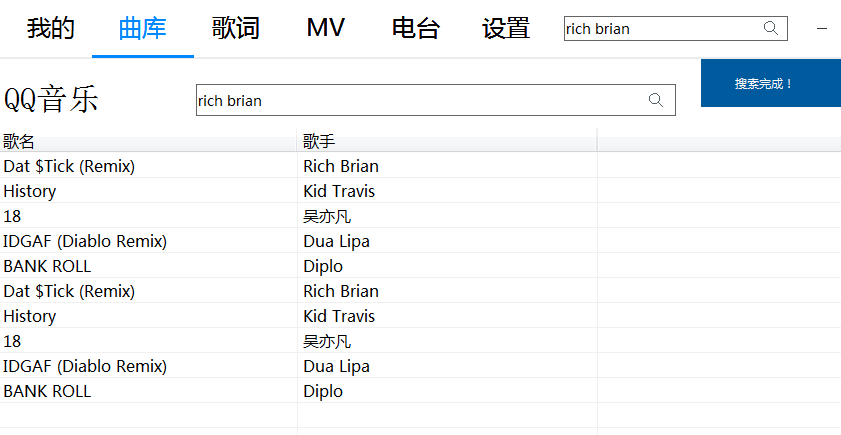This screenshot has height=435, width=841.
Task: Open the 设置 tab
Action: tap(506, 28)
